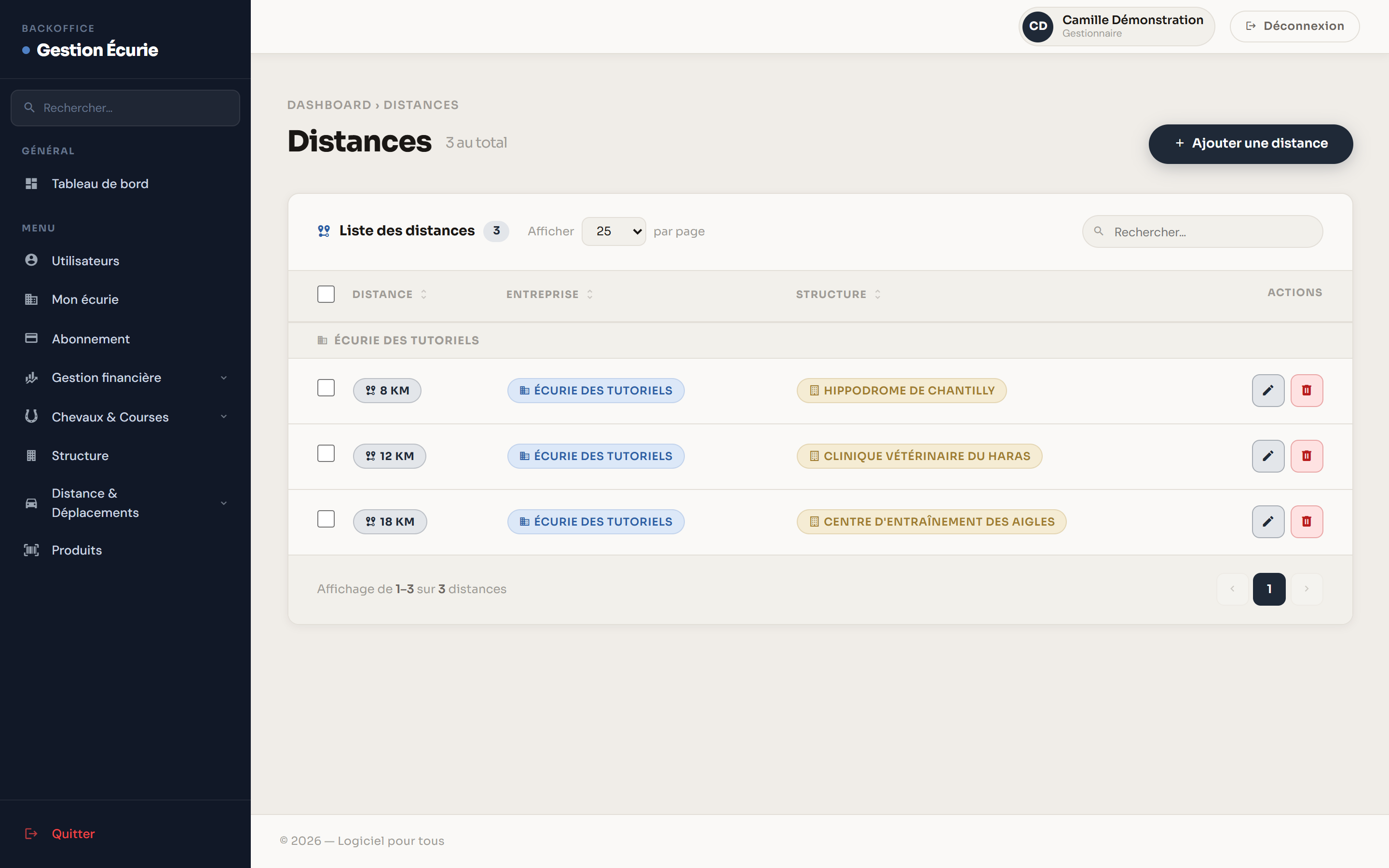Click the CD user avatar
1389x868 pixels.
[1038, 27]
